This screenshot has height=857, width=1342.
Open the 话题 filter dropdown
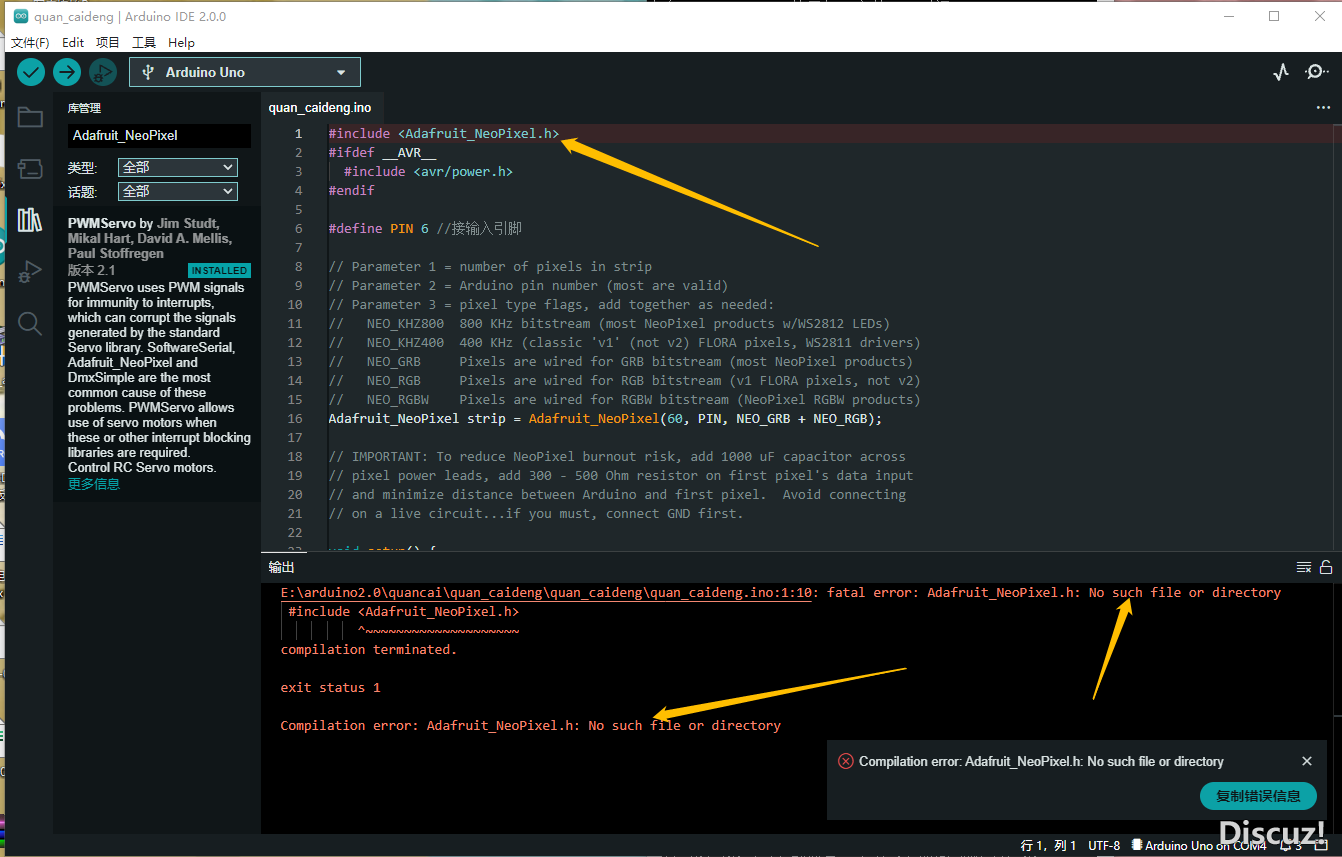point(177,191)
